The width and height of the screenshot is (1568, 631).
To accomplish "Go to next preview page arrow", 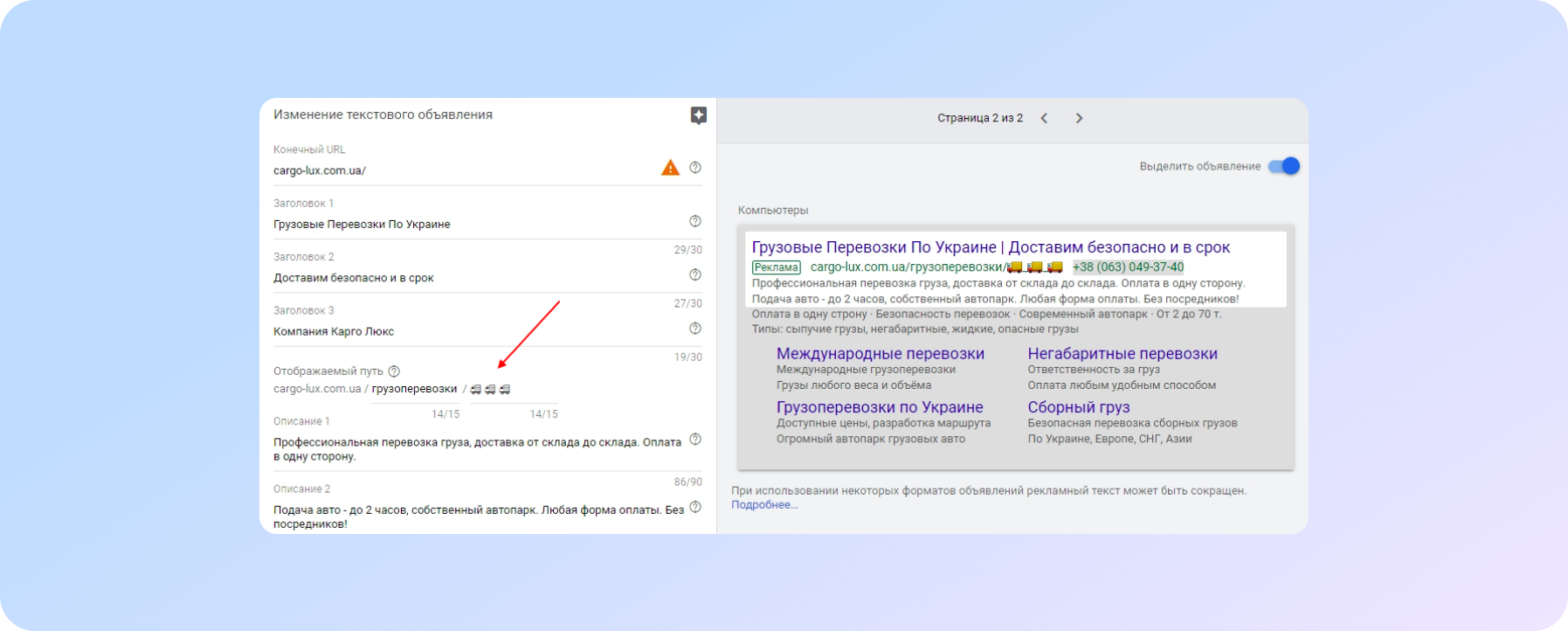I will pos(1079,118).
